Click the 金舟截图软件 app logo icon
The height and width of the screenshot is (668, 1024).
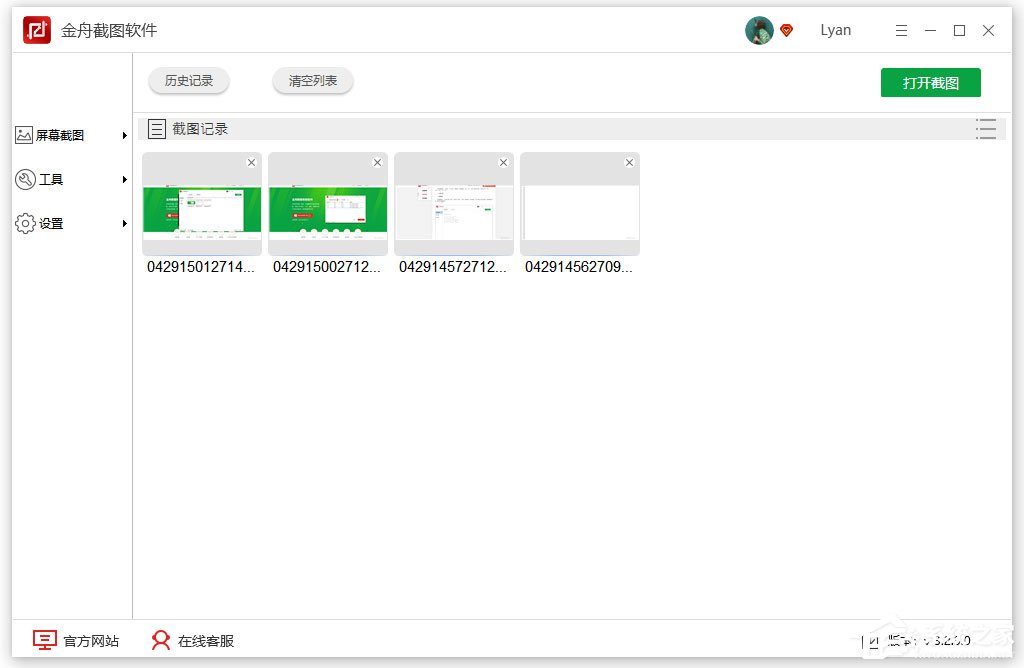[x=38, y=30]
